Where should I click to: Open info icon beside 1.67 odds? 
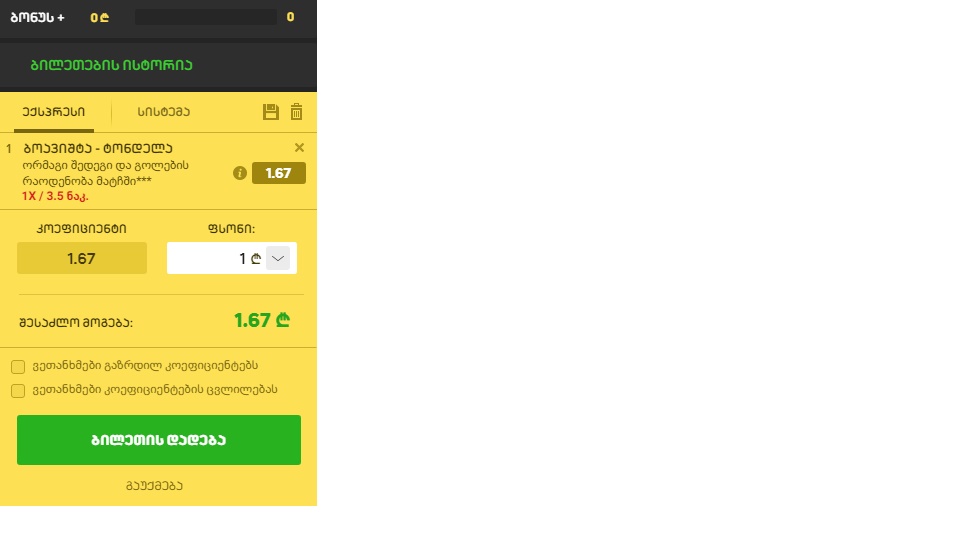pyautogui.click(x=240, y=173)
